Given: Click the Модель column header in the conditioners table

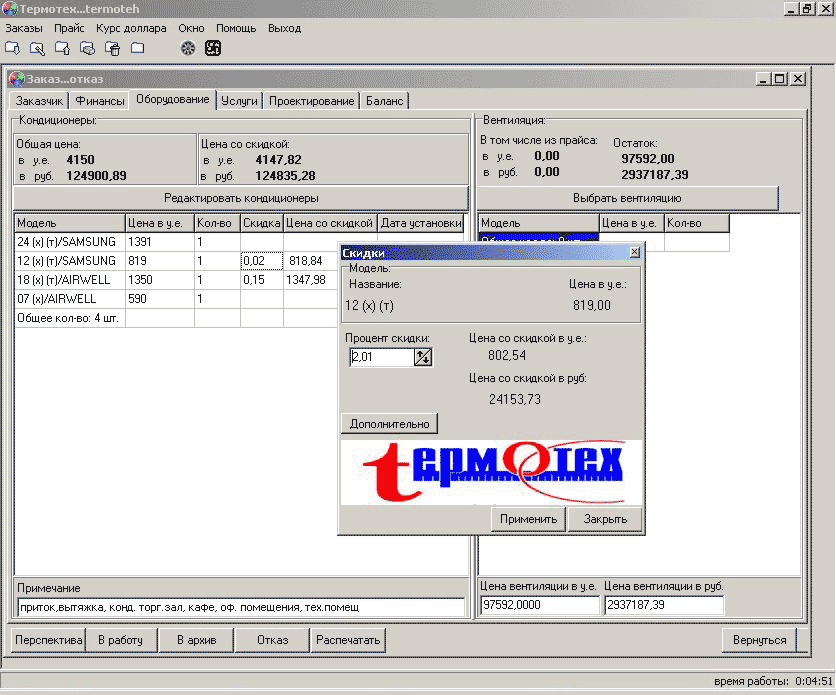Looking at the screenshot, I should 70,223.
